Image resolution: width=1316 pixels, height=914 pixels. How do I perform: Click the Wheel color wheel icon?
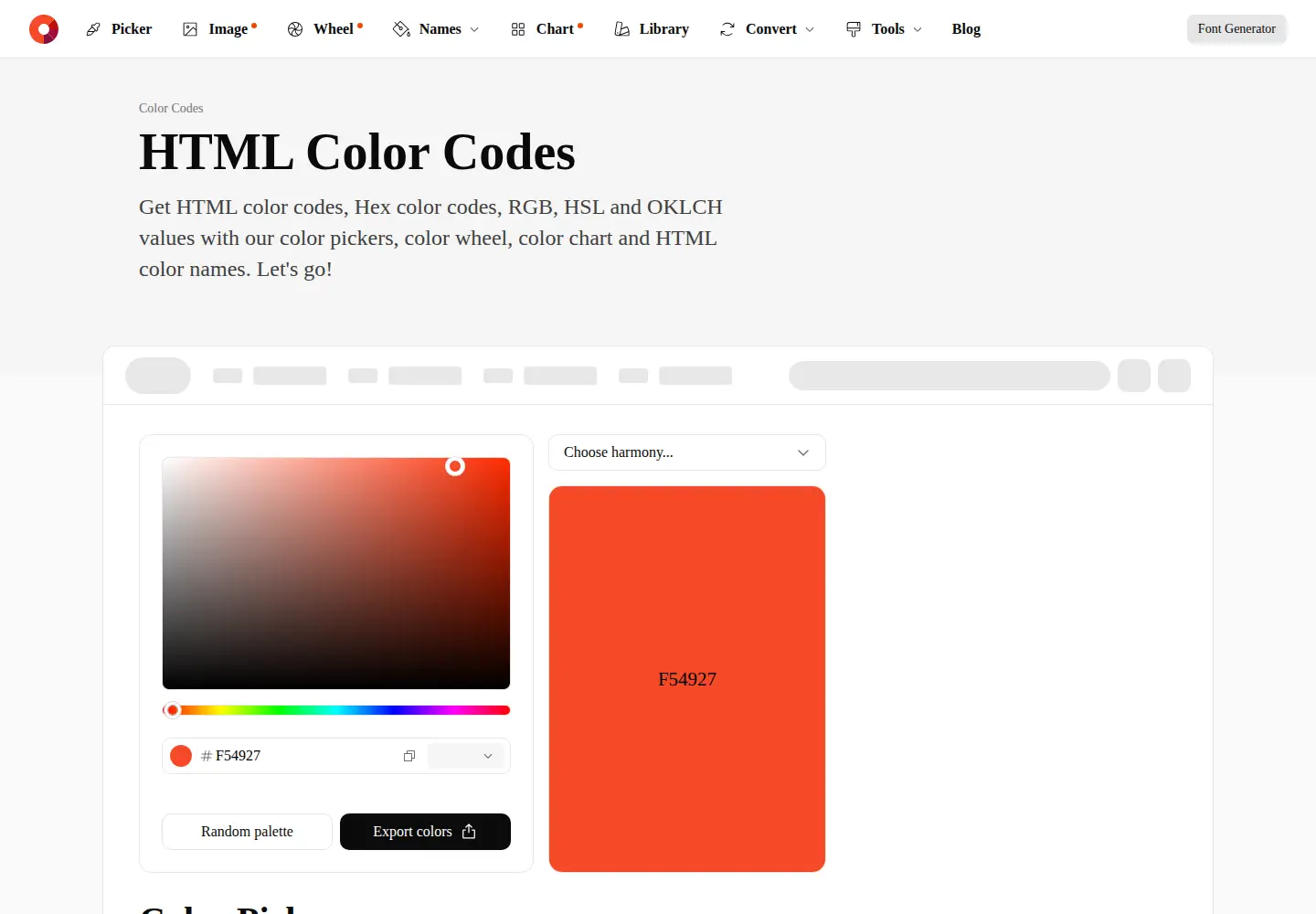(295, 29)
